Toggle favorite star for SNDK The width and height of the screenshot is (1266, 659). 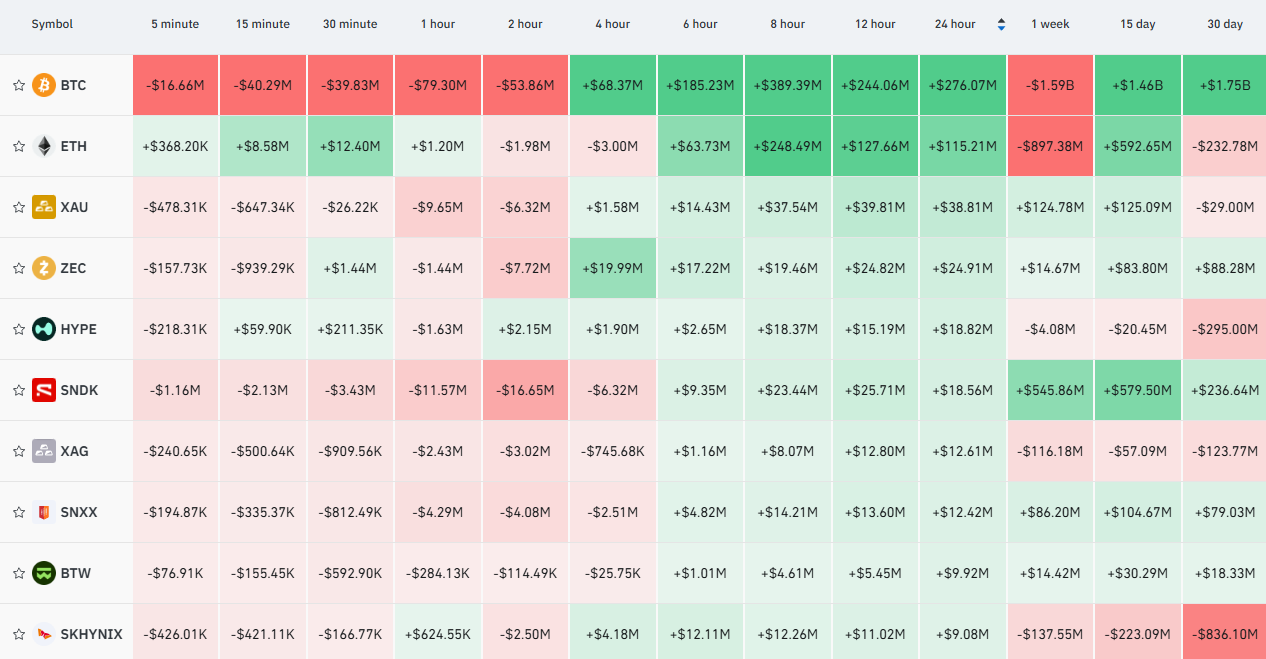tap(18, 390)
